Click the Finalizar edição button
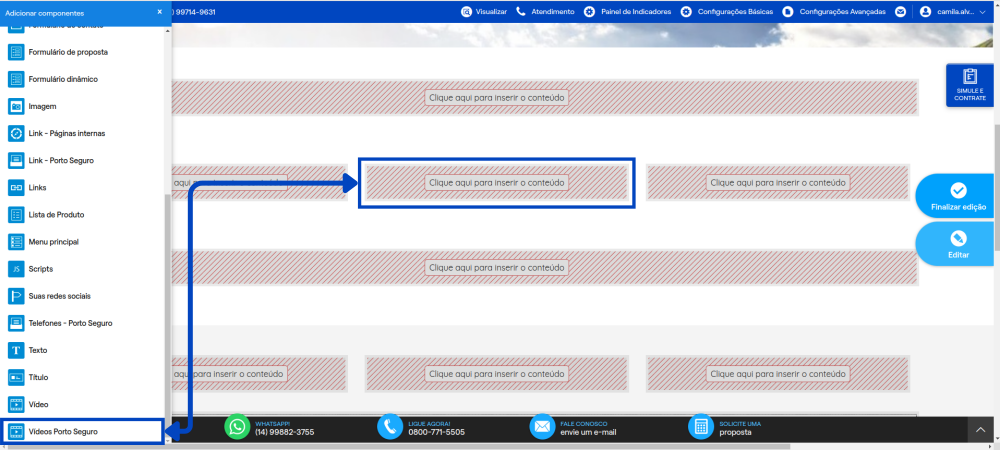 [x=957, y=197]
